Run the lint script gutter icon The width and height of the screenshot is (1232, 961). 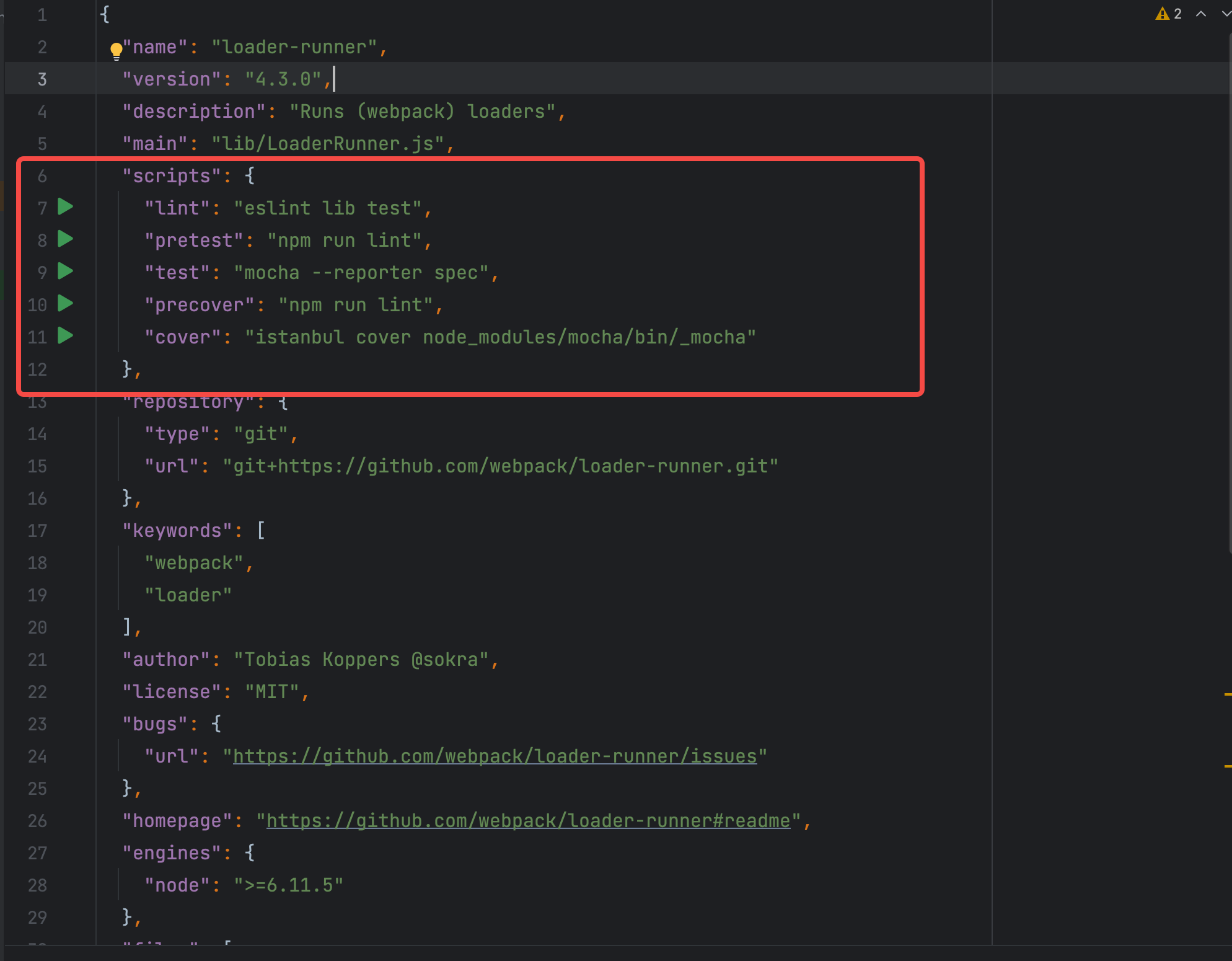pyautogui.click(x=65, y=206)
